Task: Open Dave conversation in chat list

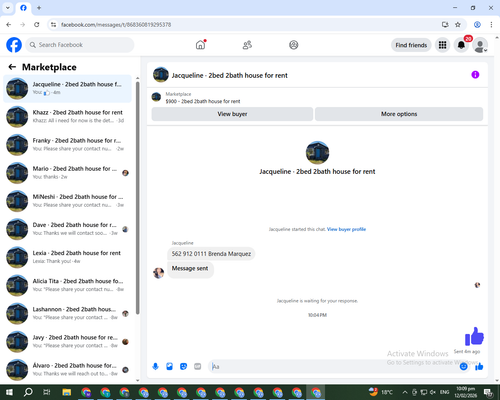Action: tap(67, 229)
